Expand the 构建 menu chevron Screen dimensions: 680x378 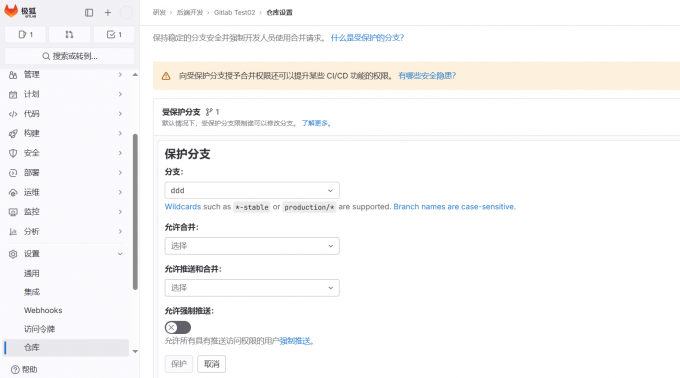(120, 133)
